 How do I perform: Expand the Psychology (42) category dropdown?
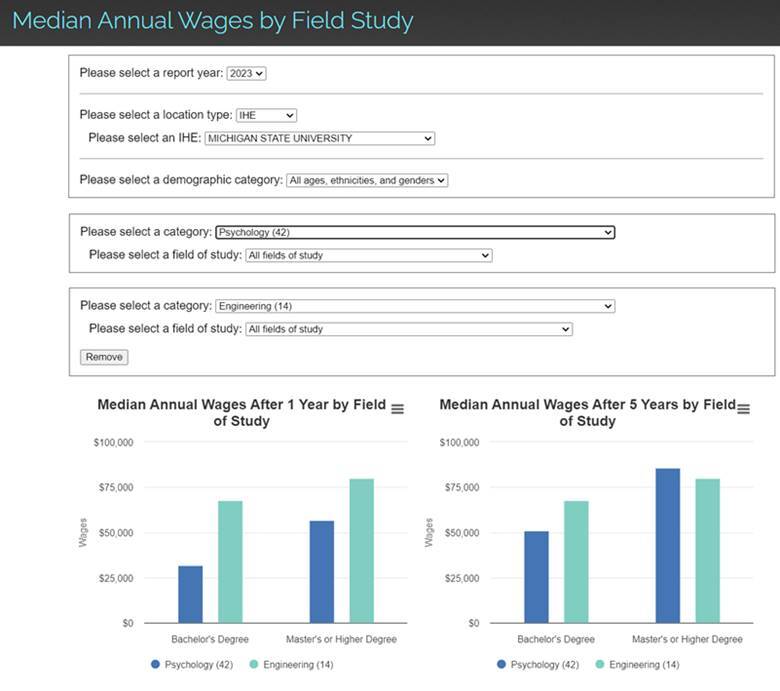click(x=415, y=232)
